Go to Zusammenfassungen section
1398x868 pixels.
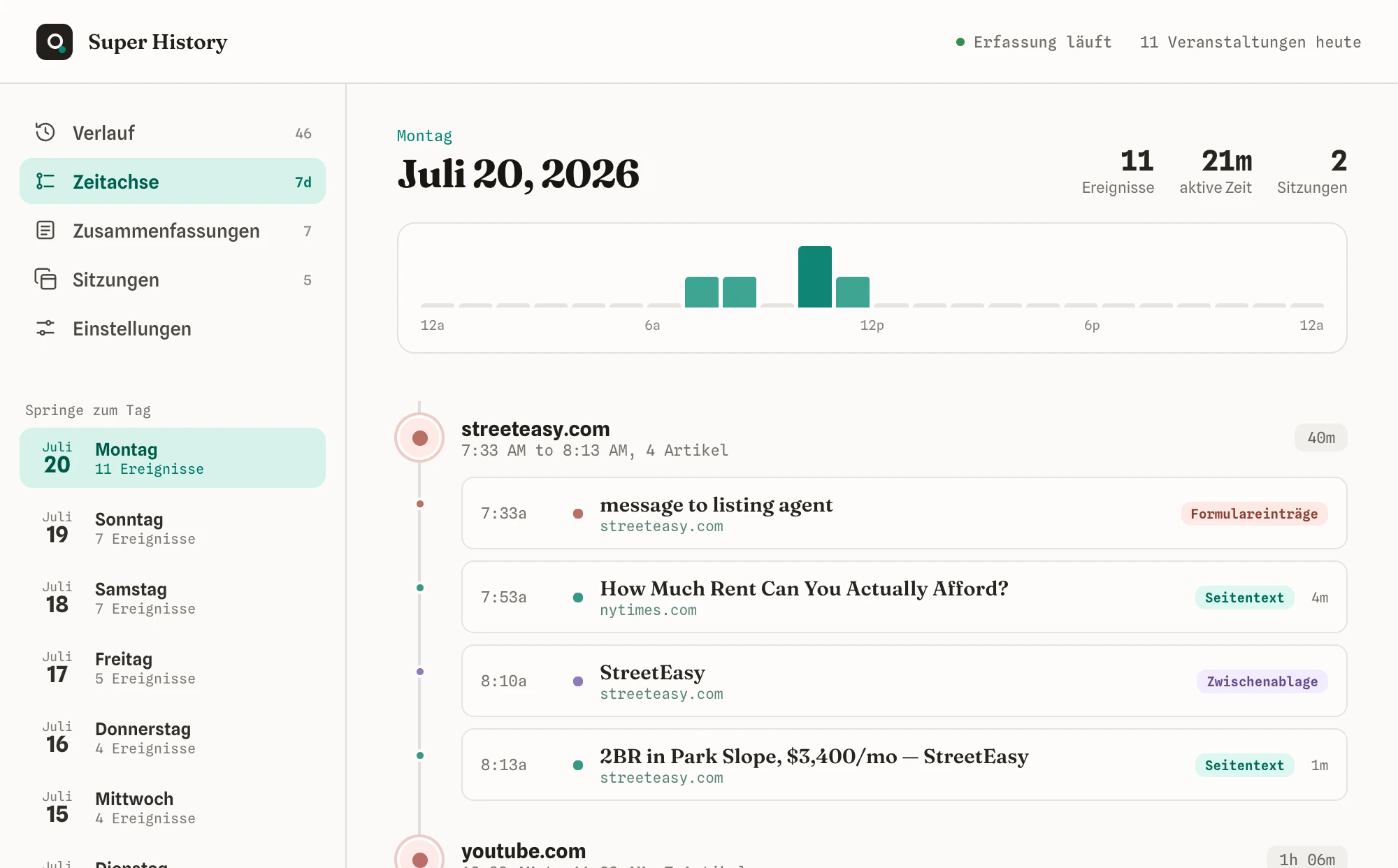click(x=173, y=230)
